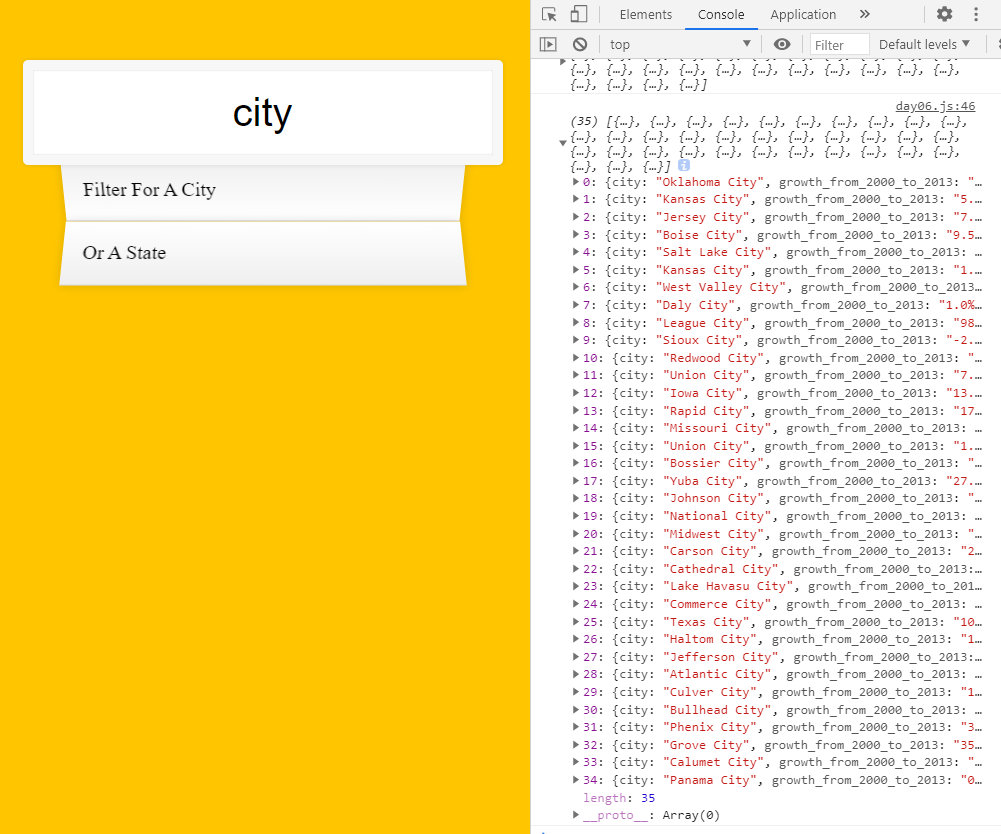Expand entry 22 Cathedral City
1001x834 pixels.
576,570
